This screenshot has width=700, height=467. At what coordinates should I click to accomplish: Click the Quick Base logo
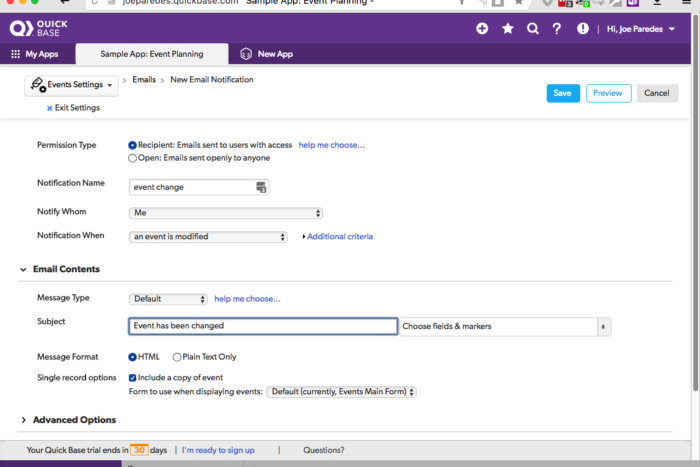coord(39,28)
